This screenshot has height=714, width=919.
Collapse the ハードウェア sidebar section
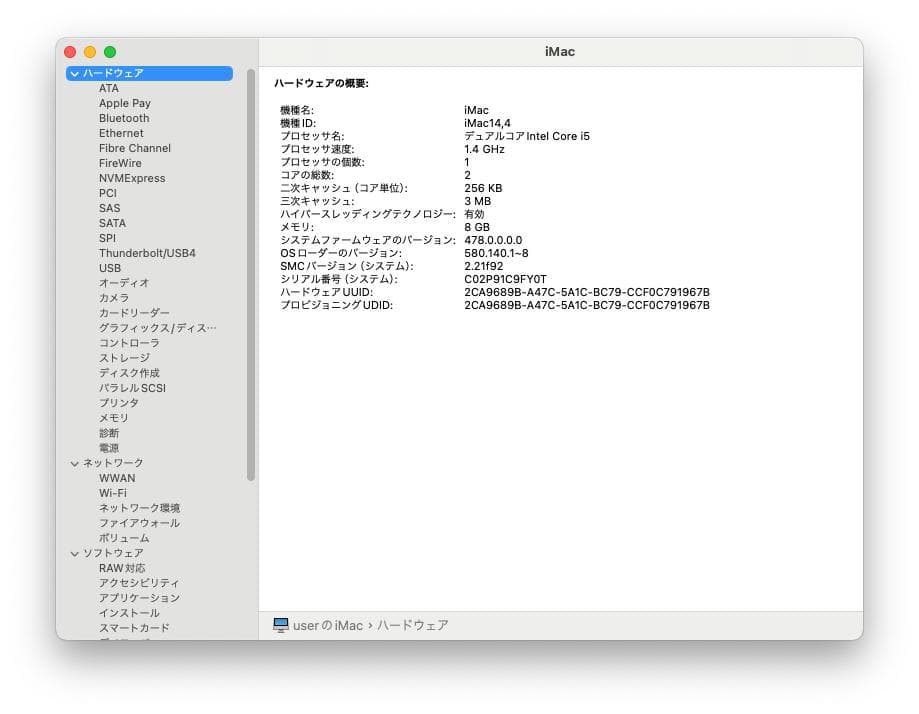pos(74,73)
